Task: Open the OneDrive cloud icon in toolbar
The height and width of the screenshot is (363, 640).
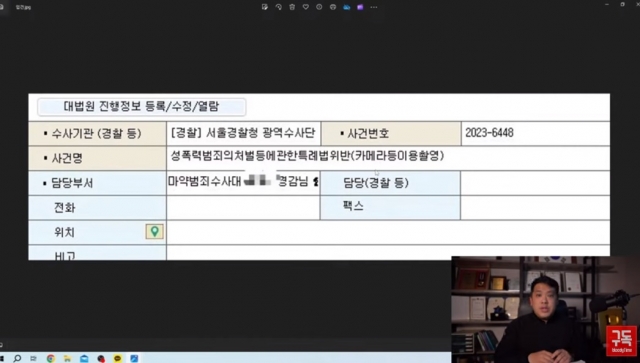Action: (347, 7)
